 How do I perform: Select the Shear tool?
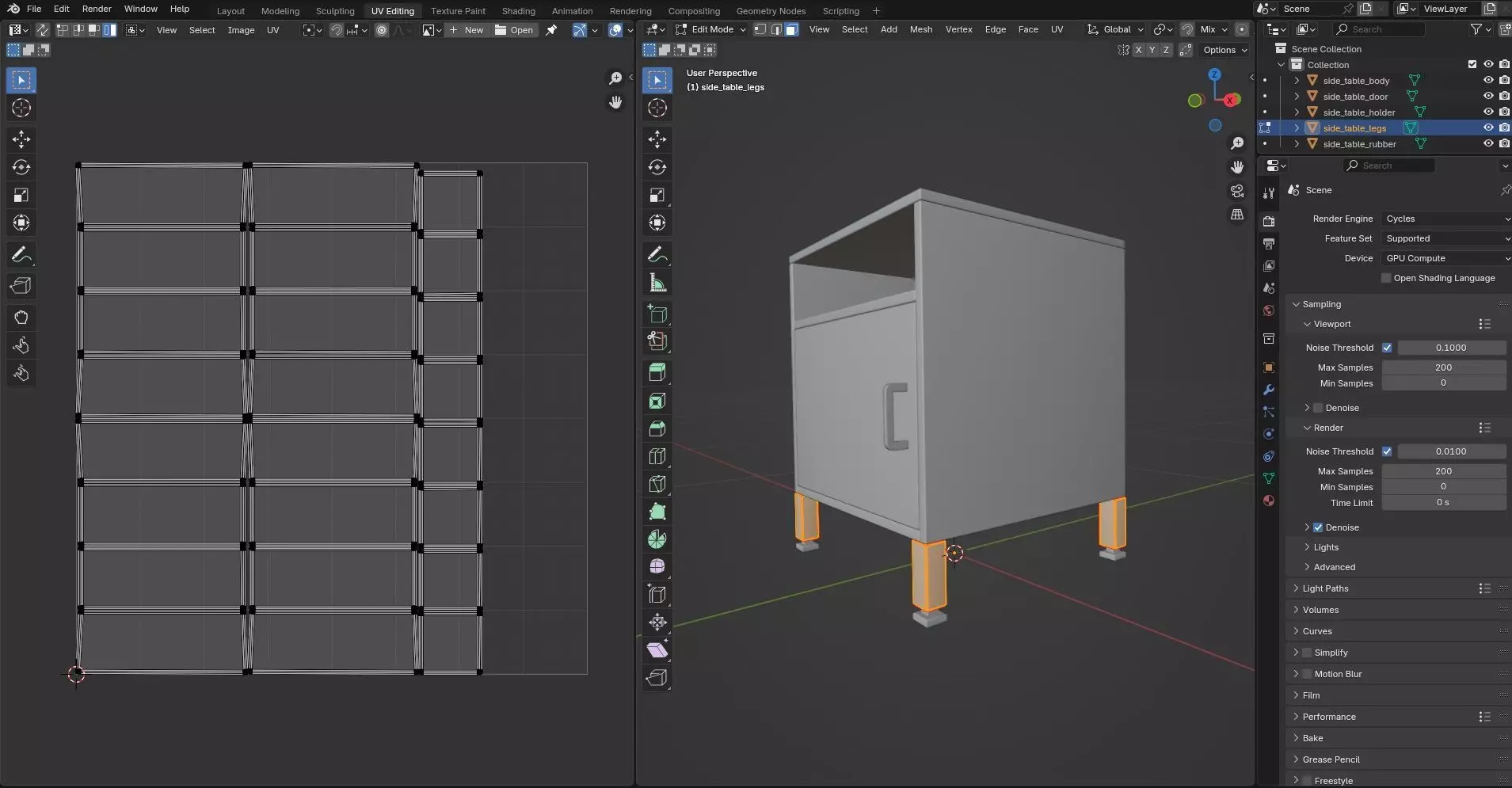tap(657, 650)
